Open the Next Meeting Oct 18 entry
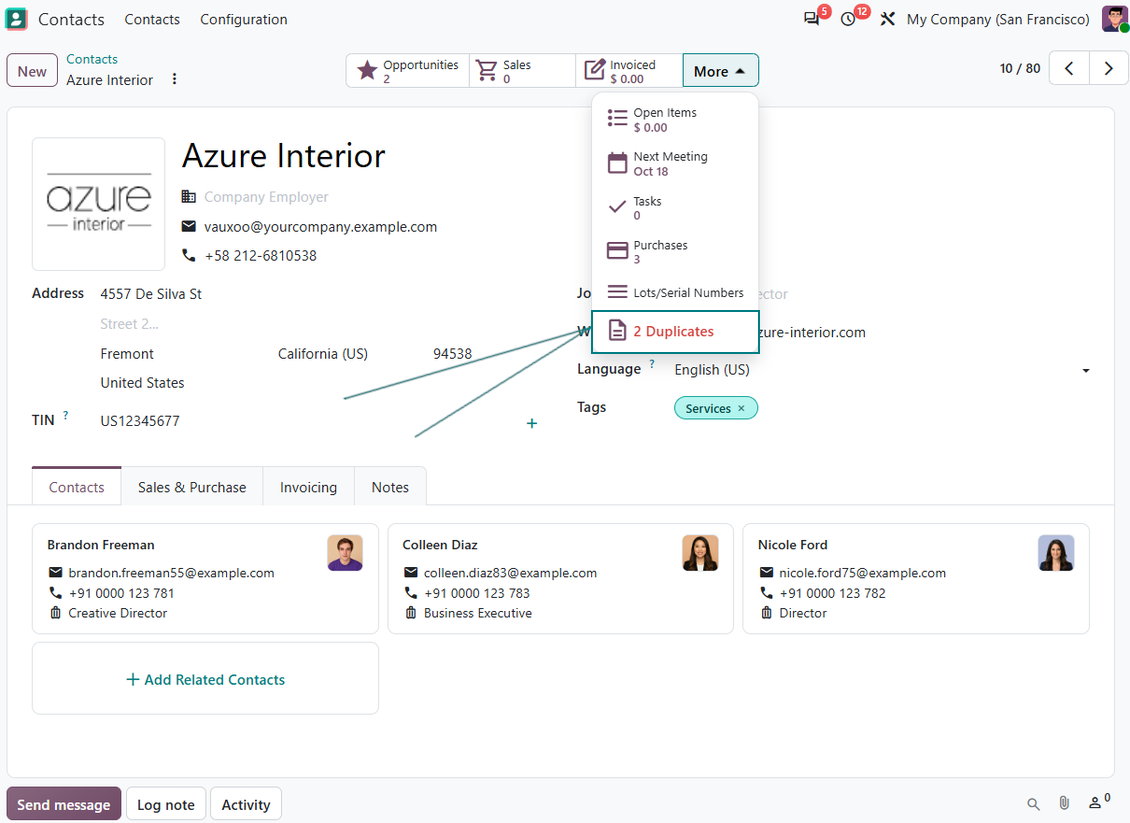 point(675,164)
